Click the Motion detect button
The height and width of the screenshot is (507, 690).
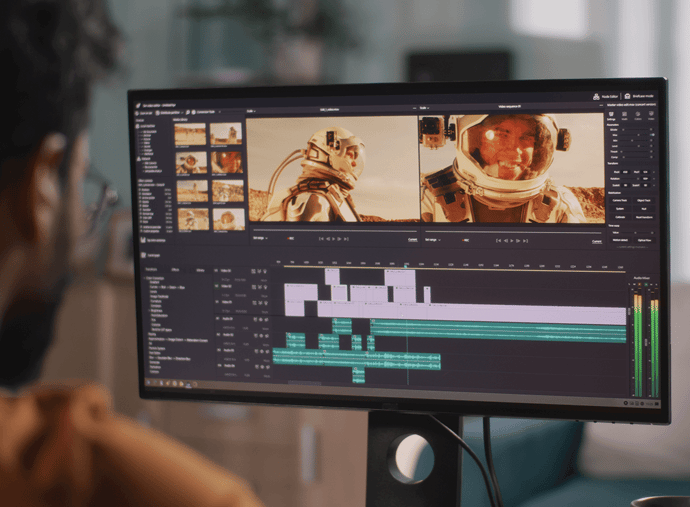pyautogui.click(x=620, y=240)
